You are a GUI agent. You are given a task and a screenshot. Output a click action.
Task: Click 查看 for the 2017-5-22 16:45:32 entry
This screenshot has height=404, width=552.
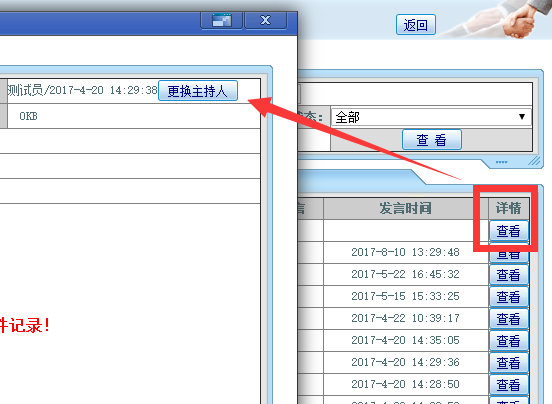coord(509,275)
